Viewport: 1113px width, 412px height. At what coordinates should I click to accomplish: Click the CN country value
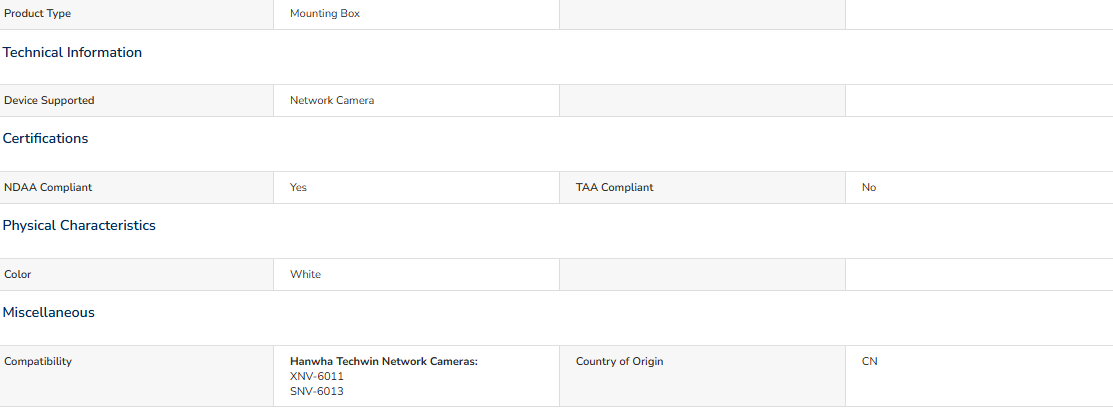coord(870,362)
